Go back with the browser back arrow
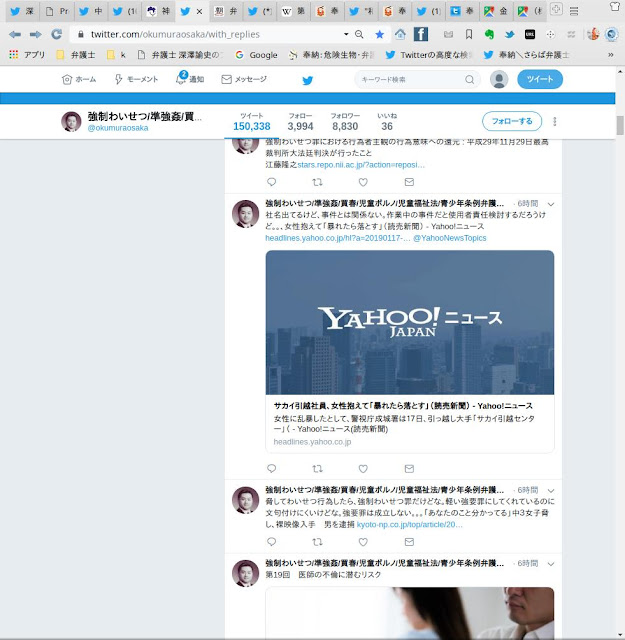The height and width of the screenshot is (640, 625). (x=15, y=34)
